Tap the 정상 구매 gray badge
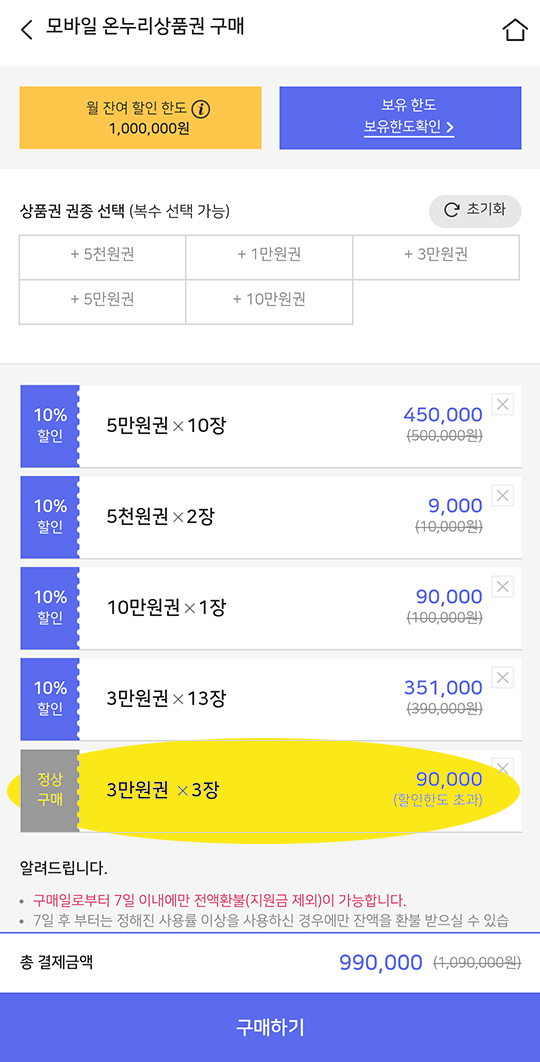The width and height of the screenshot is (540, 1062). pyautogui.click(x=49, y=790)
